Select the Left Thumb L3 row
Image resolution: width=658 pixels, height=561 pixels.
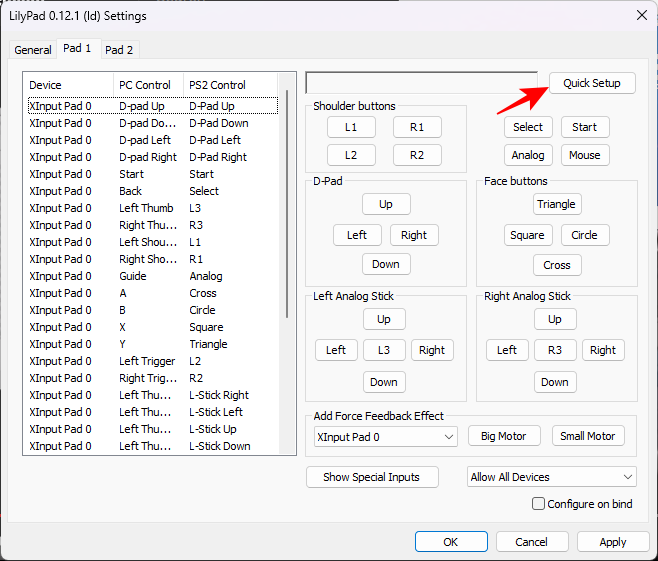pos(153,208)
